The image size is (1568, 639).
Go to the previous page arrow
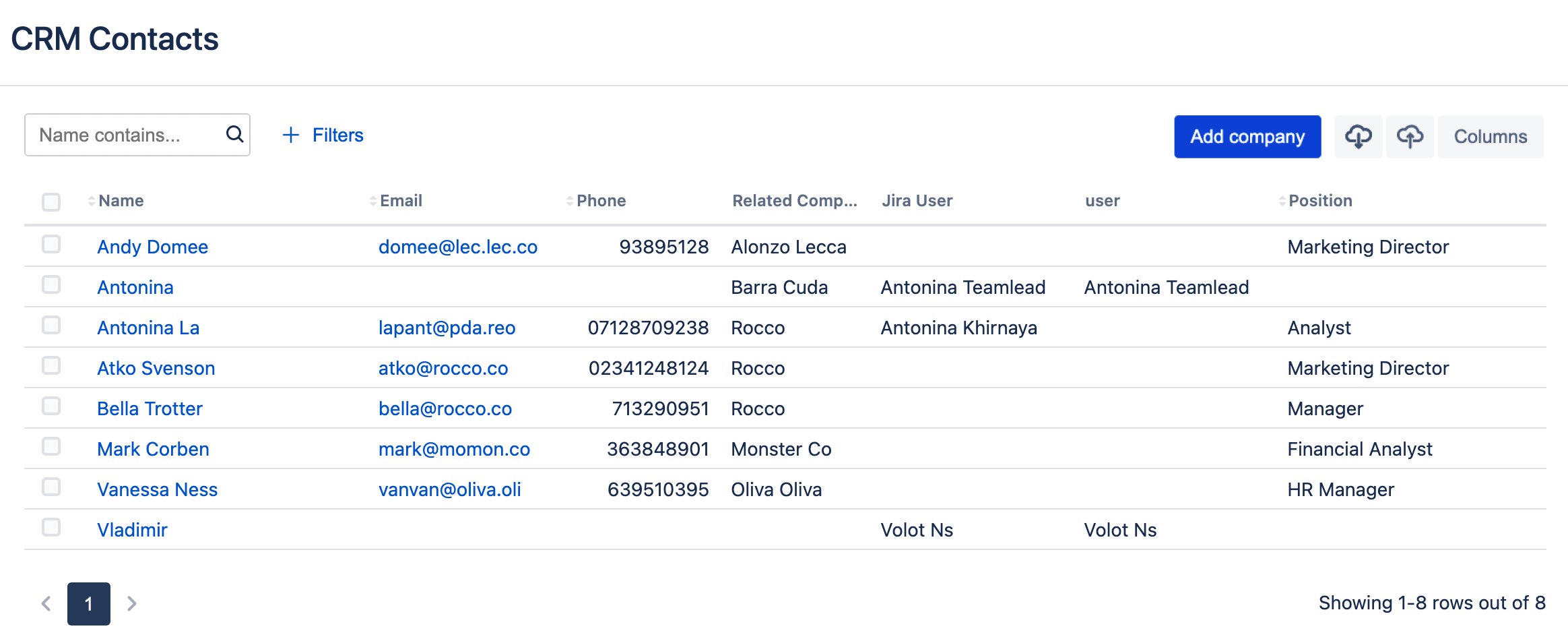click(46, 603)
